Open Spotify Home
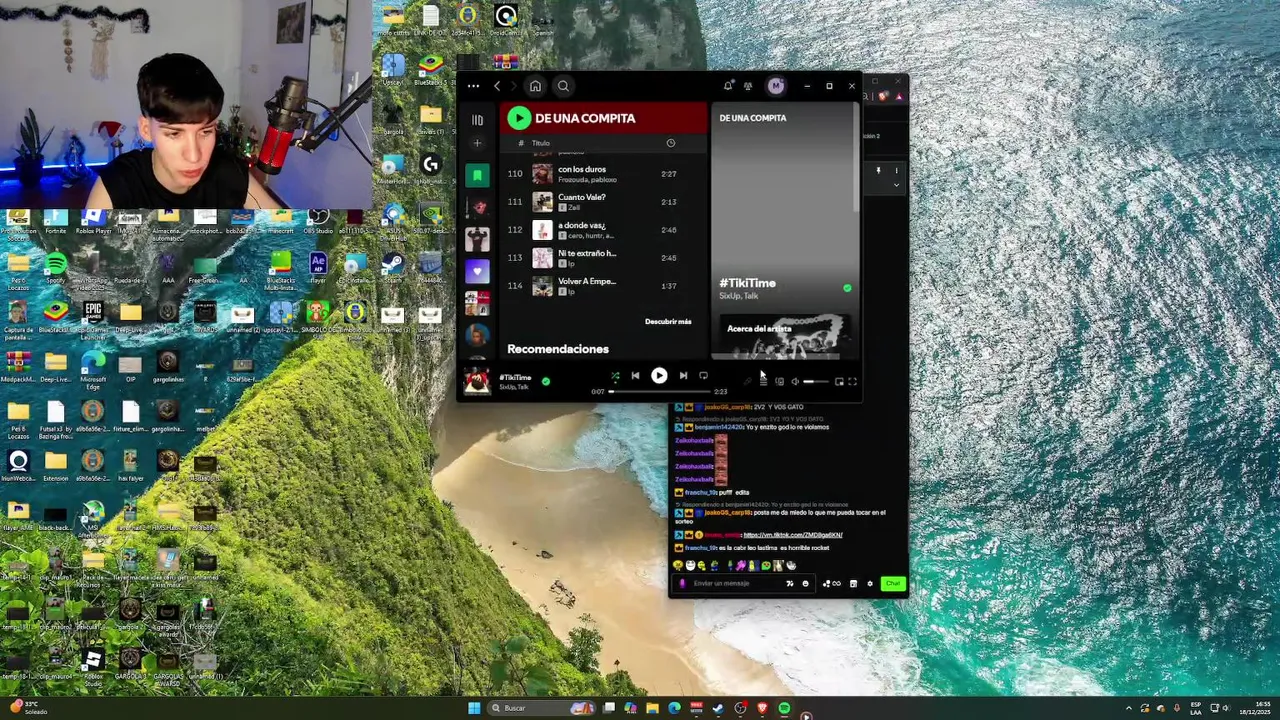 535,86
